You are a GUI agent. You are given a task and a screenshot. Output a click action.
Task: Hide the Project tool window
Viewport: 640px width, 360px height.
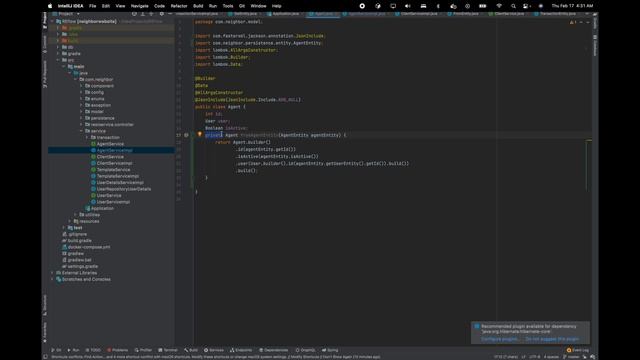coord(170,14)
